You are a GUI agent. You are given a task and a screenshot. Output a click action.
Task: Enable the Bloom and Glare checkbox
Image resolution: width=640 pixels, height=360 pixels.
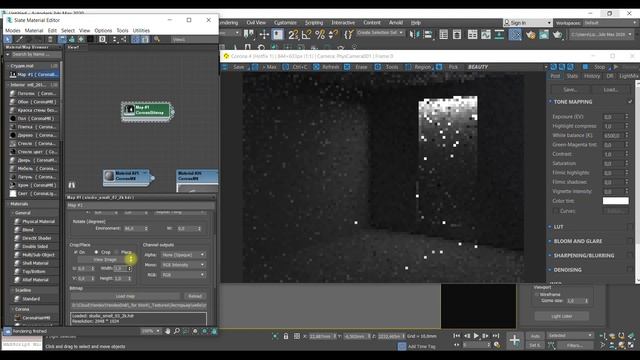coord(630,241)
